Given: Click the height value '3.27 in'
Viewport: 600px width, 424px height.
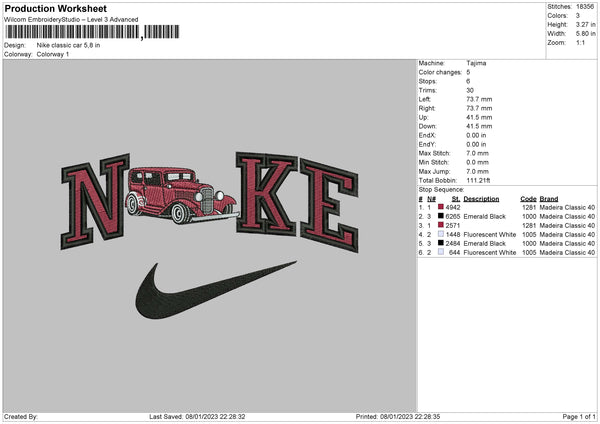Looking at the screenshot, I should 586,24.
